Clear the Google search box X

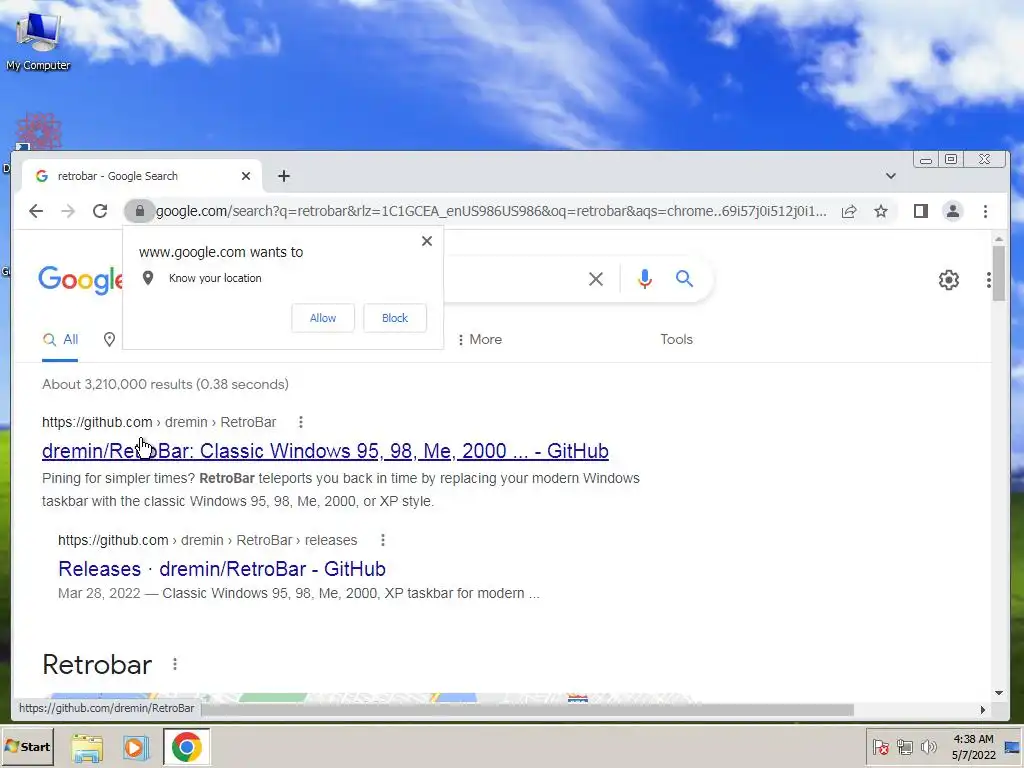596,280
